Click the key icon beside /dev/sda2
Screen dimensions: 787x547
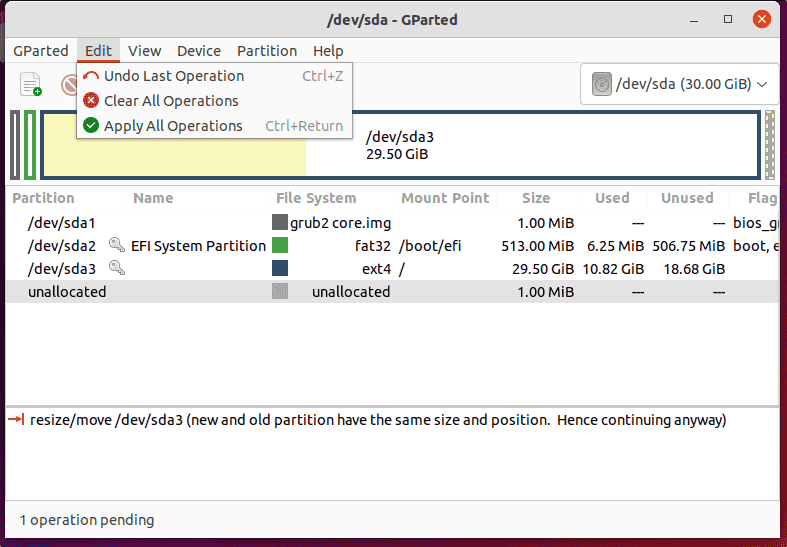coord(116,245)
